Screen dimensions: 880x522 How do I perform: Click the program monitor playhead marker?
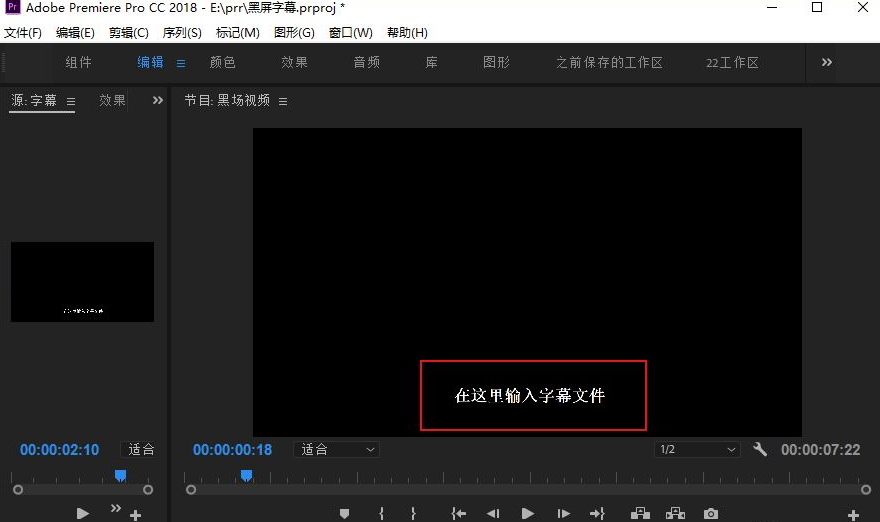pyautogui.click(x=246, y=476)
